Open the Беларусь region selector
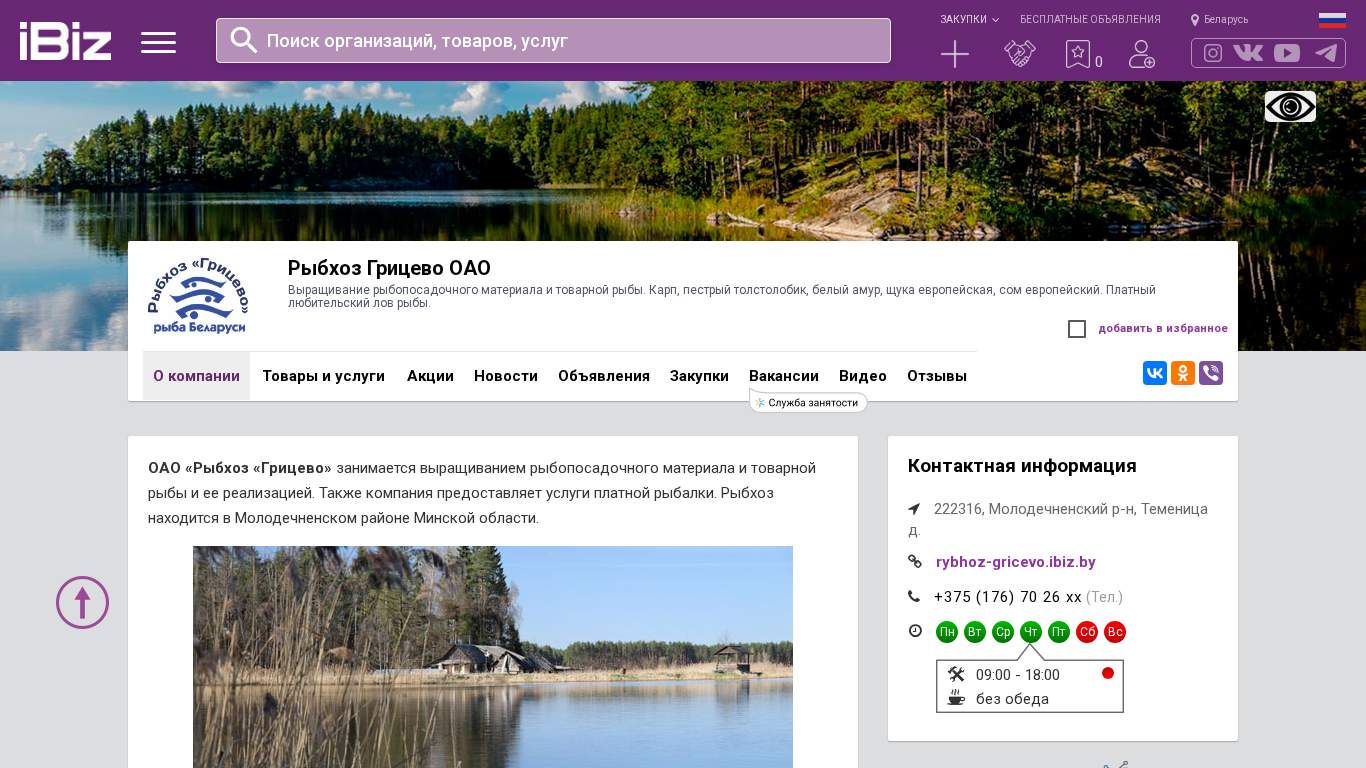 1219,20
